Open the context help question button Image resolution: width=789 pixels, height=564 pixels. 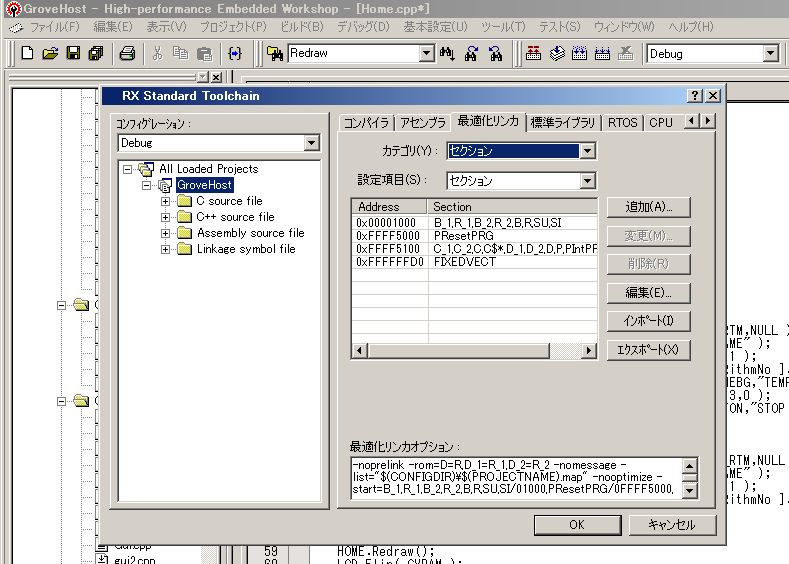694,96
